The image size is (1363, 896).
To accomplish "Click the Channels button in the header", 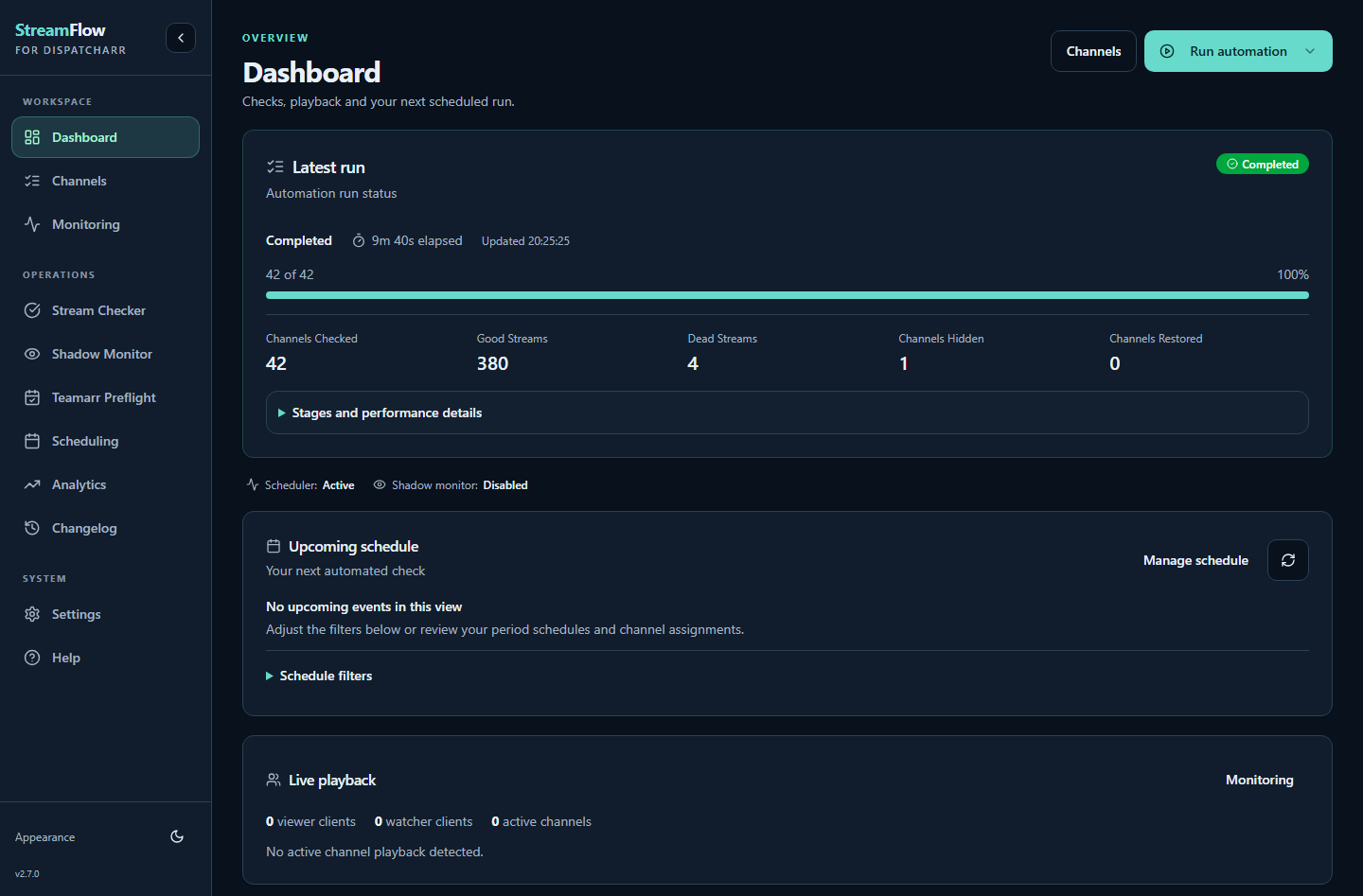I will (x=1093, y=51).
